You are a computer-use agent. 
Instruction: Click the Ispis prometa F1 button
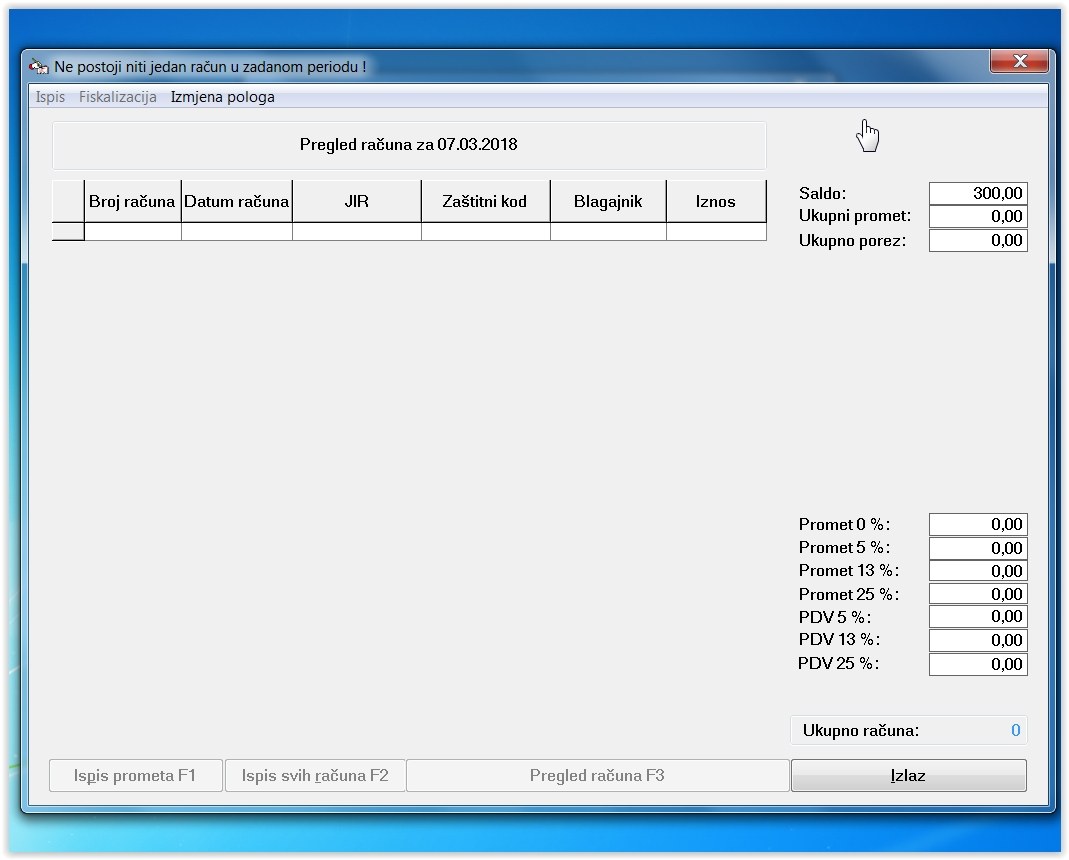coord(136,775)
